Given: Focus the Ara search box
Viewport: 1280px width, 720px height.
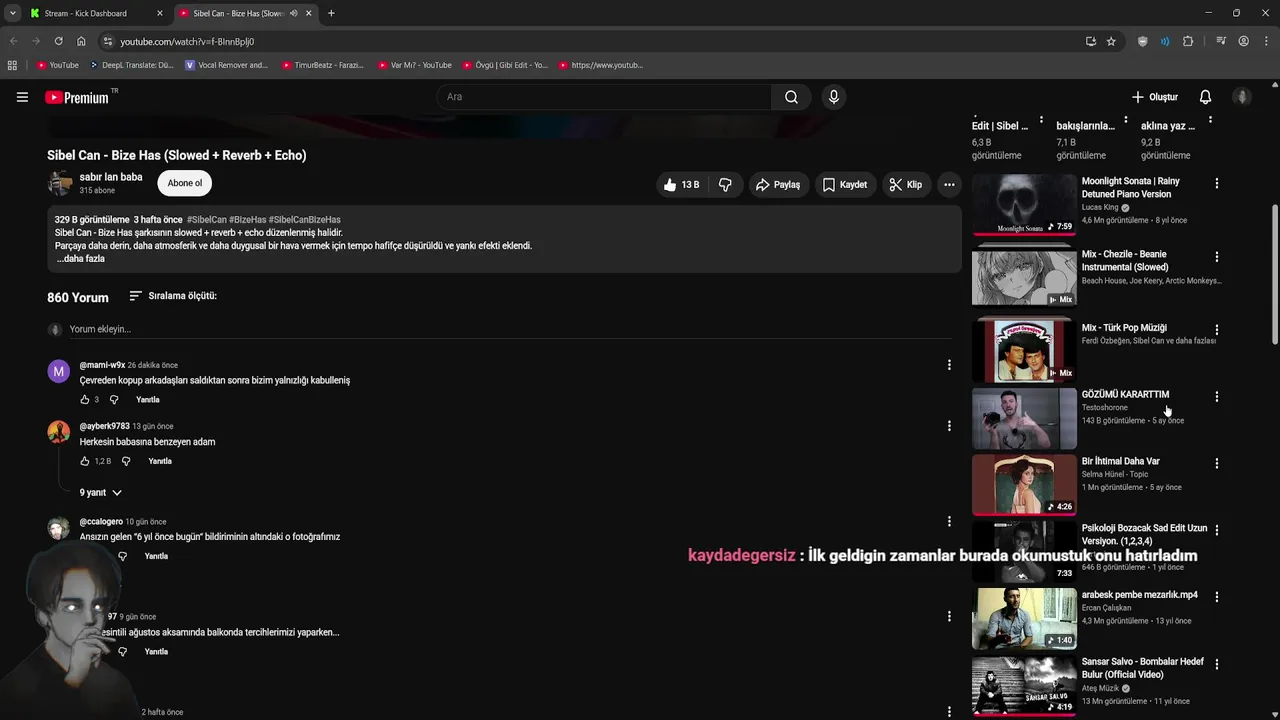Looking at the screenshot, I should tap(604, 97).
